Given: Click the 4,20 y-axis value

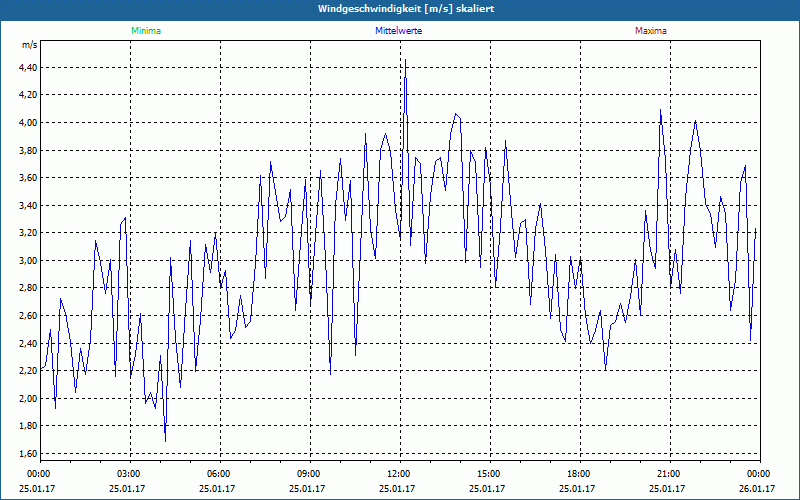Looking at the screenshot, I should tap(29, 95).
